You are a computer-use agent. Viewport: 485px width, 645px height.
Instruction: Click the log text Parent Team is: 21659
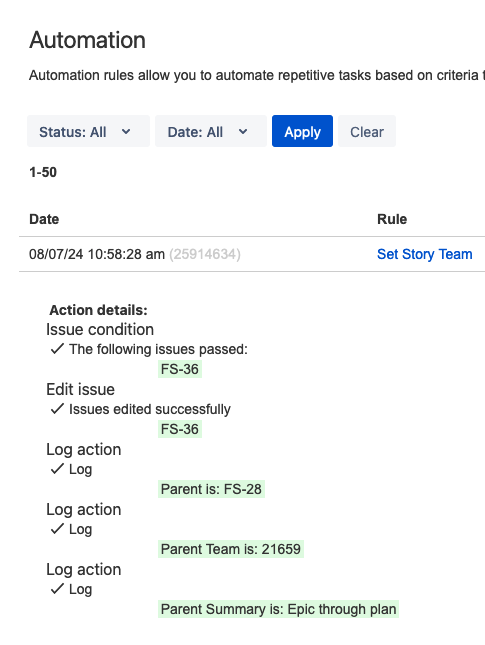(231, 549)
